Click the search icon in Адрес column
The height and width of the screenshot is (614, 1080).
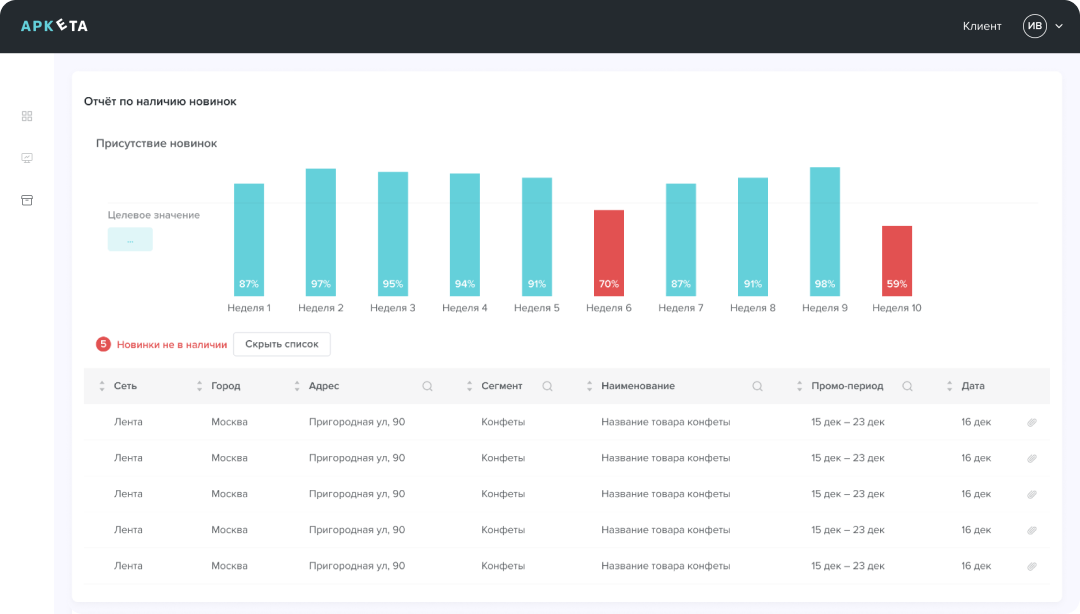click(427, 386)
